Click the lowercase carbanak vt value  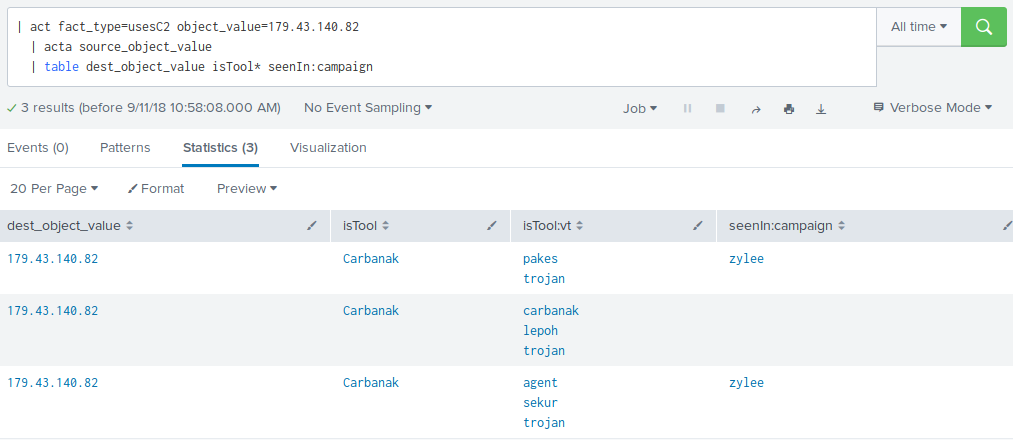pyautogui.click(x=551, y=311)
